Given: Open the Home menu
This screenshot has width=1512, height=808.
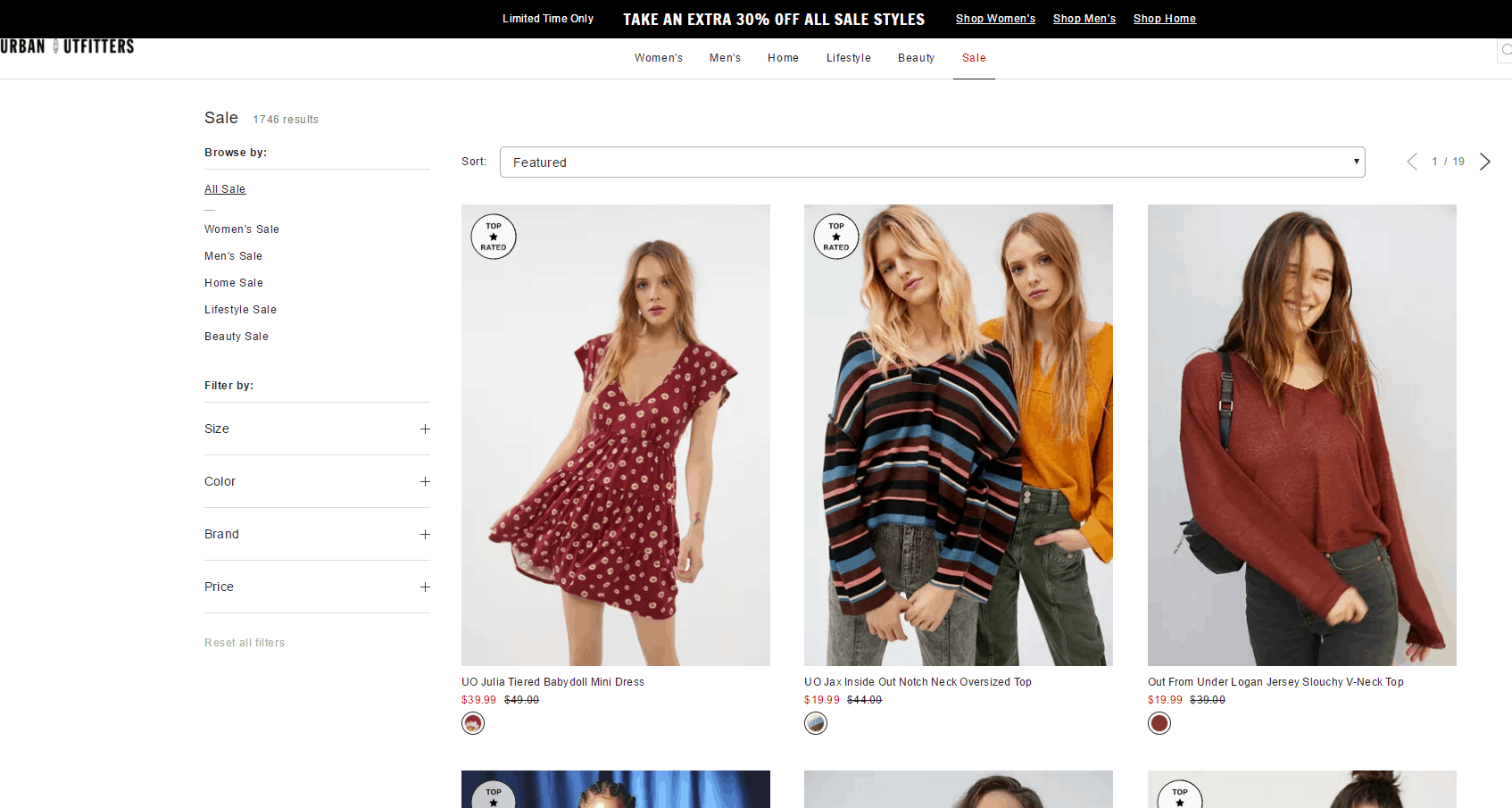Looking at the screenshot, I should (783, 58).
